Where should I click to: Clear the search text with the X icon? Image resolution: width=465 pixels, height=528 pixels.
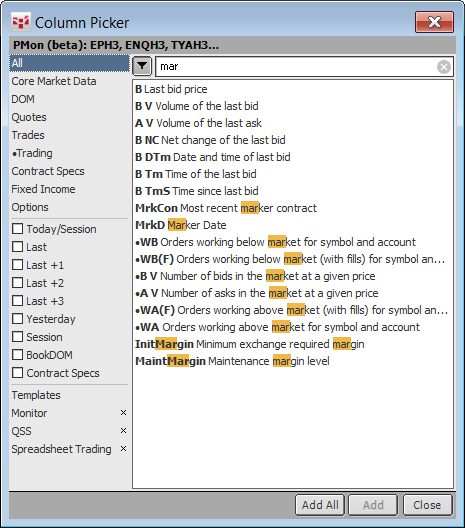[x=444, y=67]
